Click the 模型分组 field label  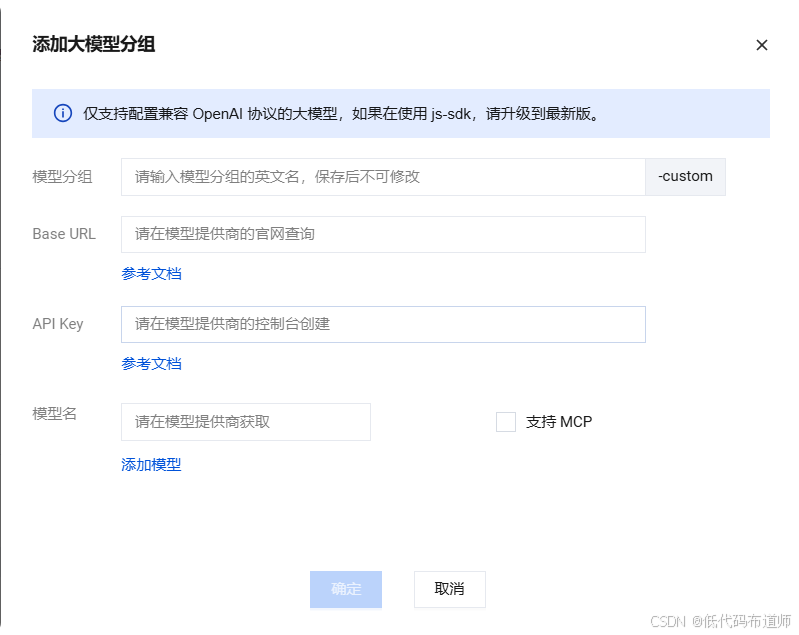coord(62,177)
